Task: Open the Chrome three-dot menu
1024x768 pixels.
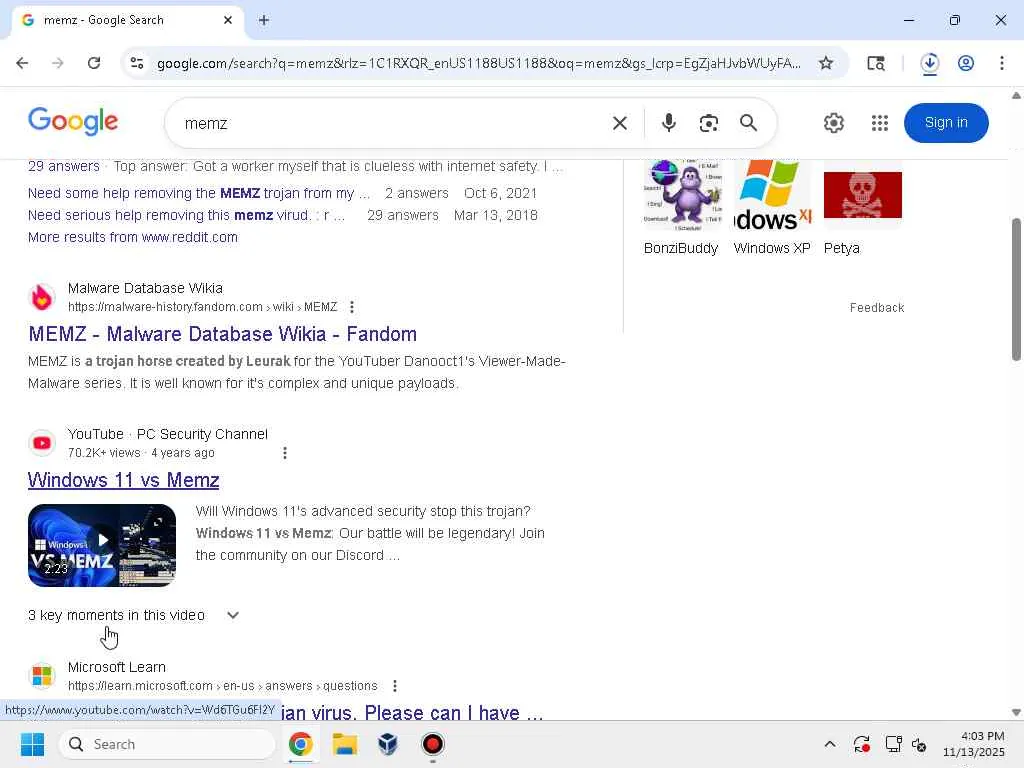Action: [1002, 63]
